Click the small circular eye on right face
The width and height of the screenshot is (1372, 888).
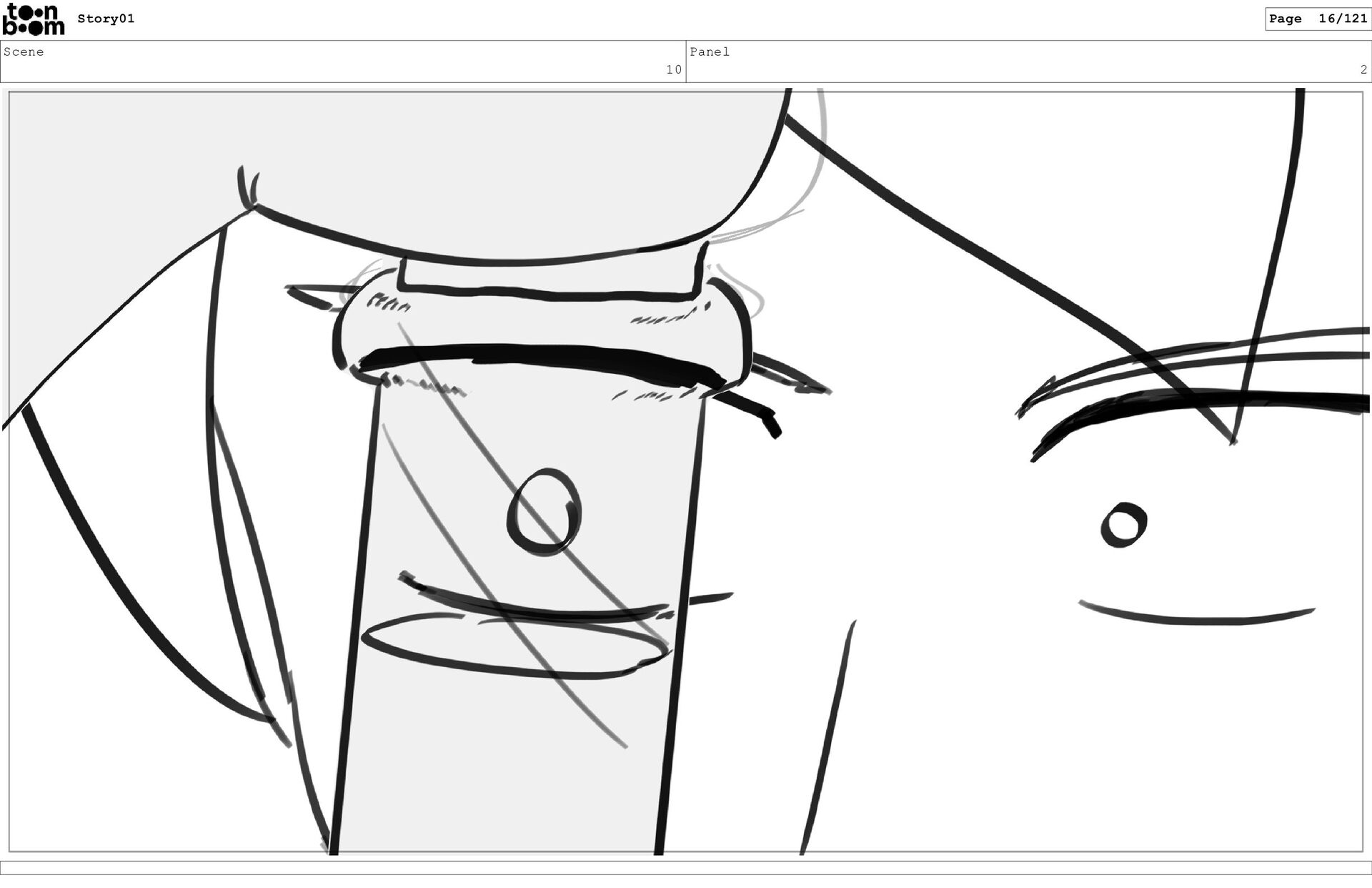[x=1123, y=526]
